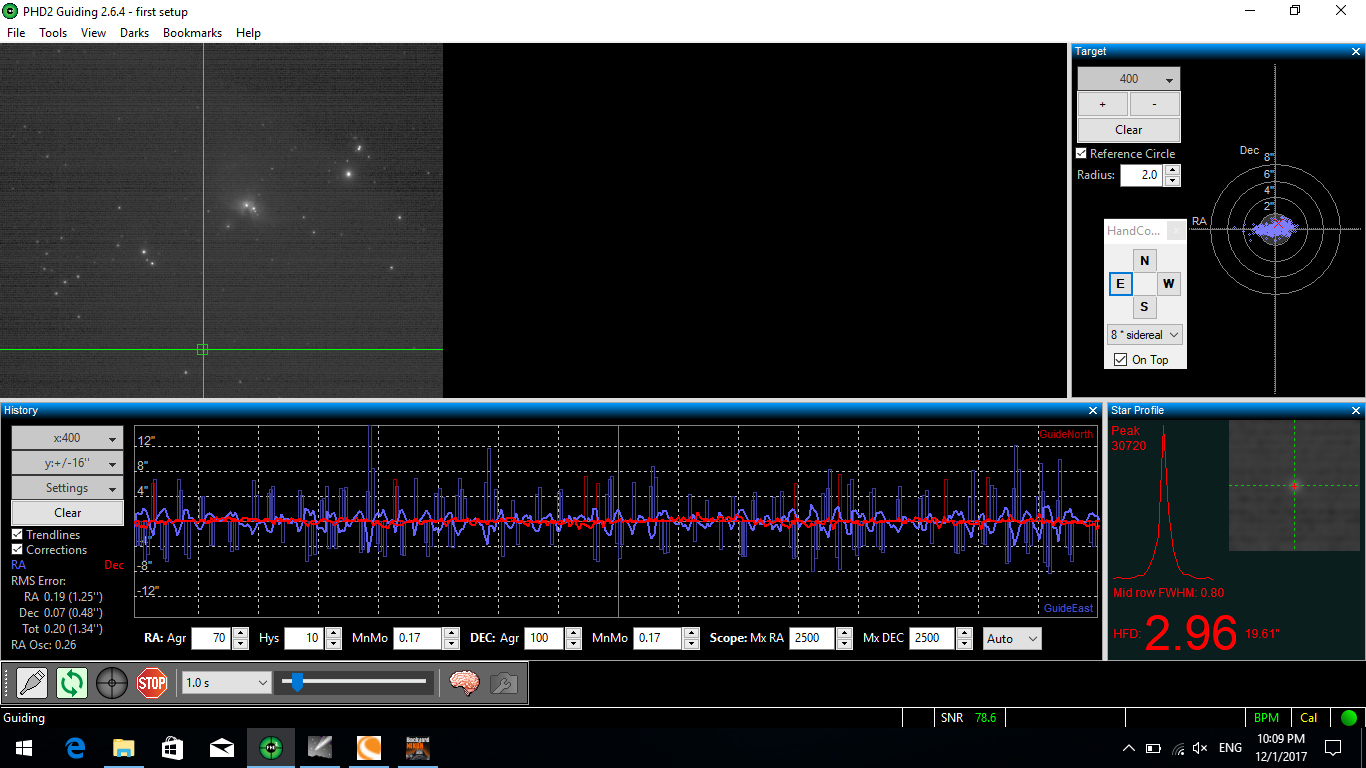Show hidden system tray icons
Viewport: 1366px width, 768px height.
pyautogui.click(x=1129, y=748)
